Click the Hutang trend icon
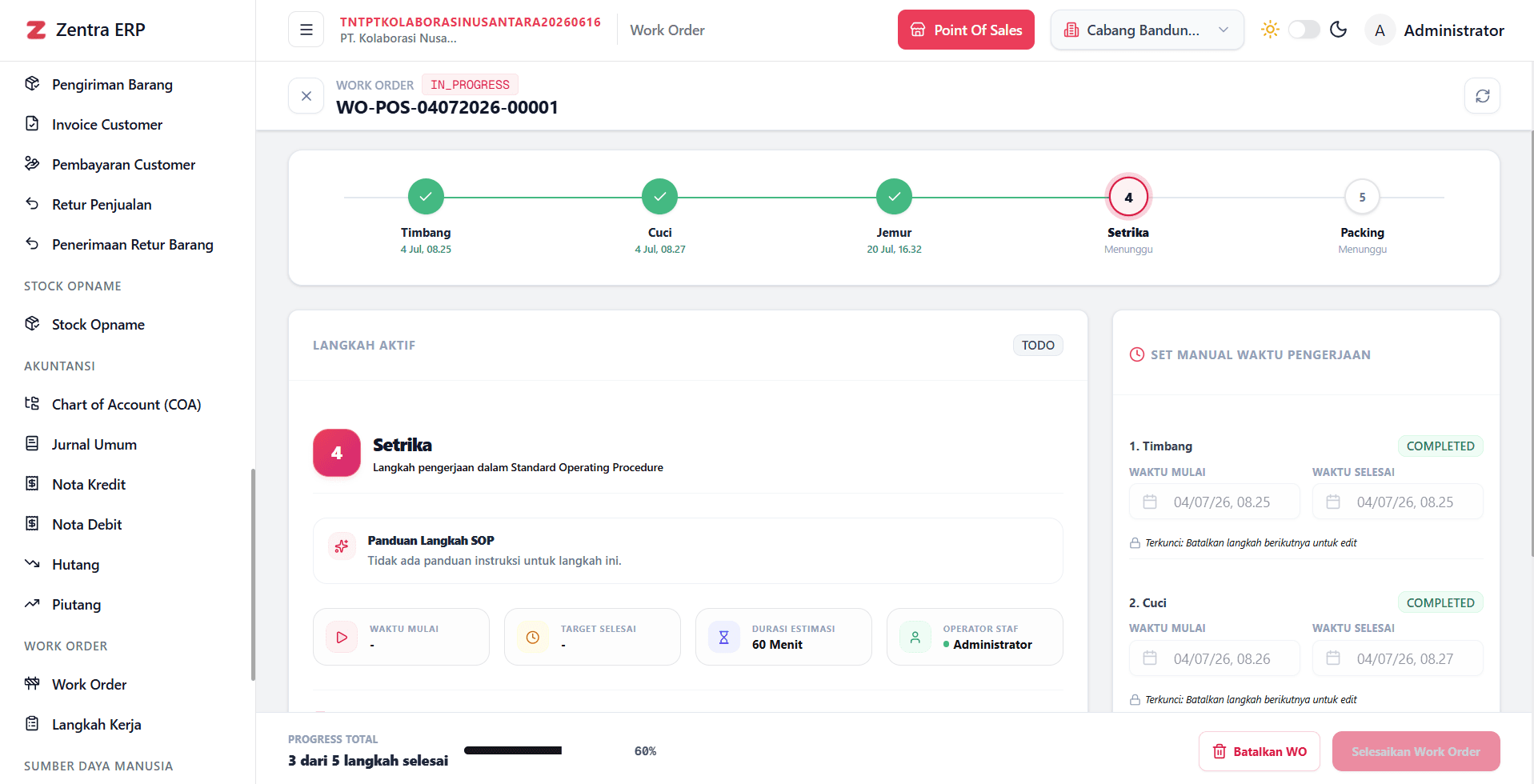Viewport: 1534px width, 784px height. coord(32,563)
